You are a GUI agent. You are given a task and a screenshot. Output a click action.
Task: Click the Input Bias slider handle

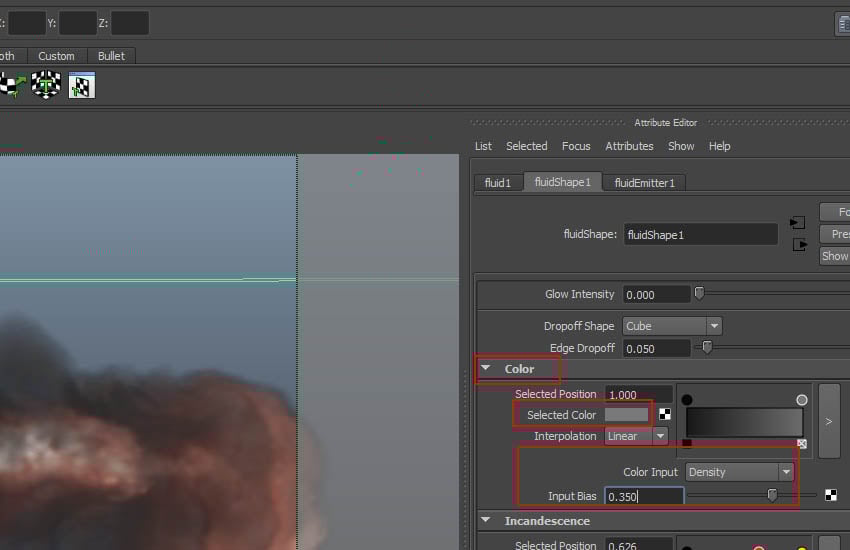(772, 495)
